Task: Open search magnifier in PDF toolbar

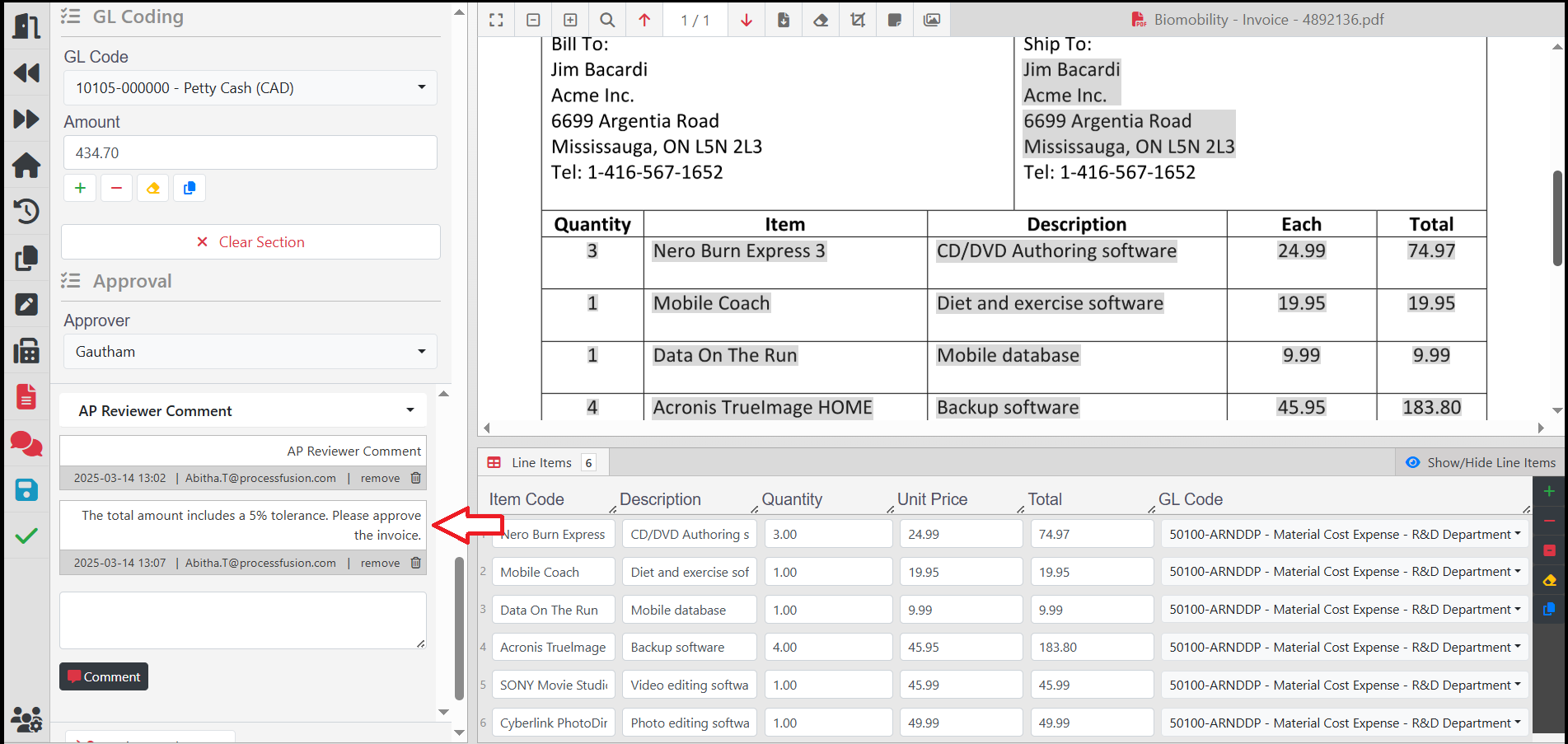Action: [x=607, y=20]
